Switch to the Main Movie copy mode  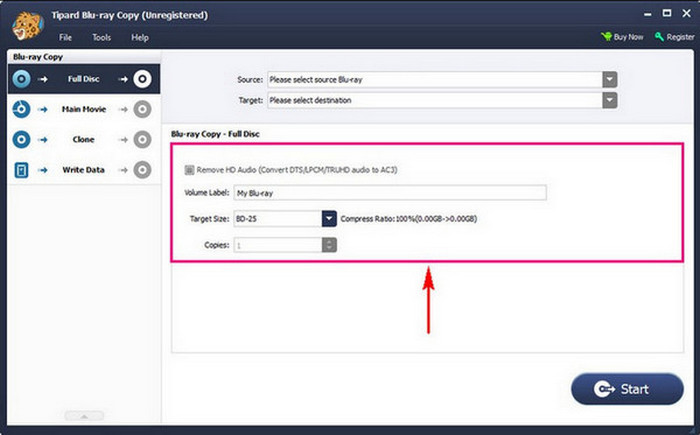click(x=82, y=109)
